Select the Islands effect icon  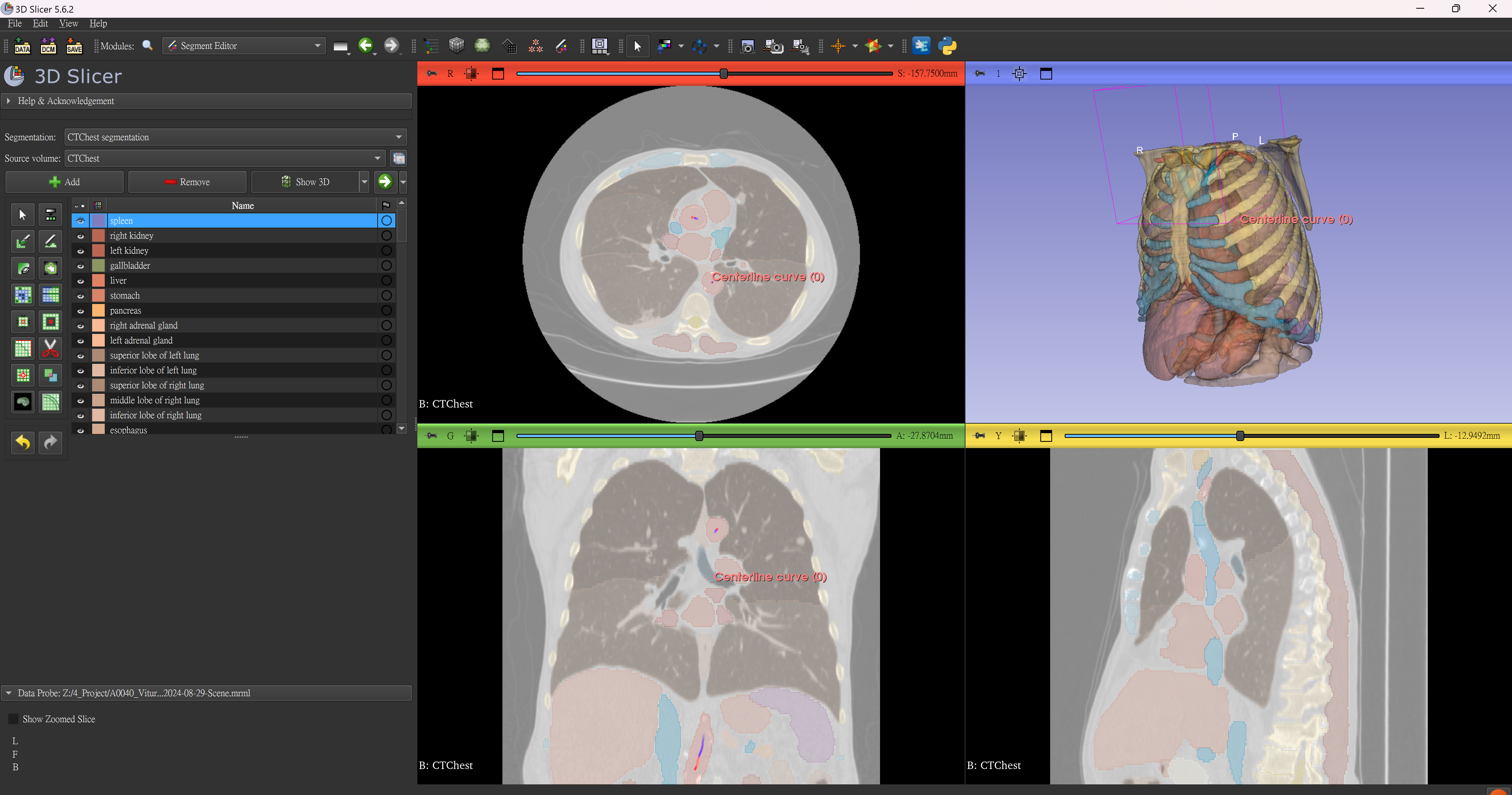point(23,375)
